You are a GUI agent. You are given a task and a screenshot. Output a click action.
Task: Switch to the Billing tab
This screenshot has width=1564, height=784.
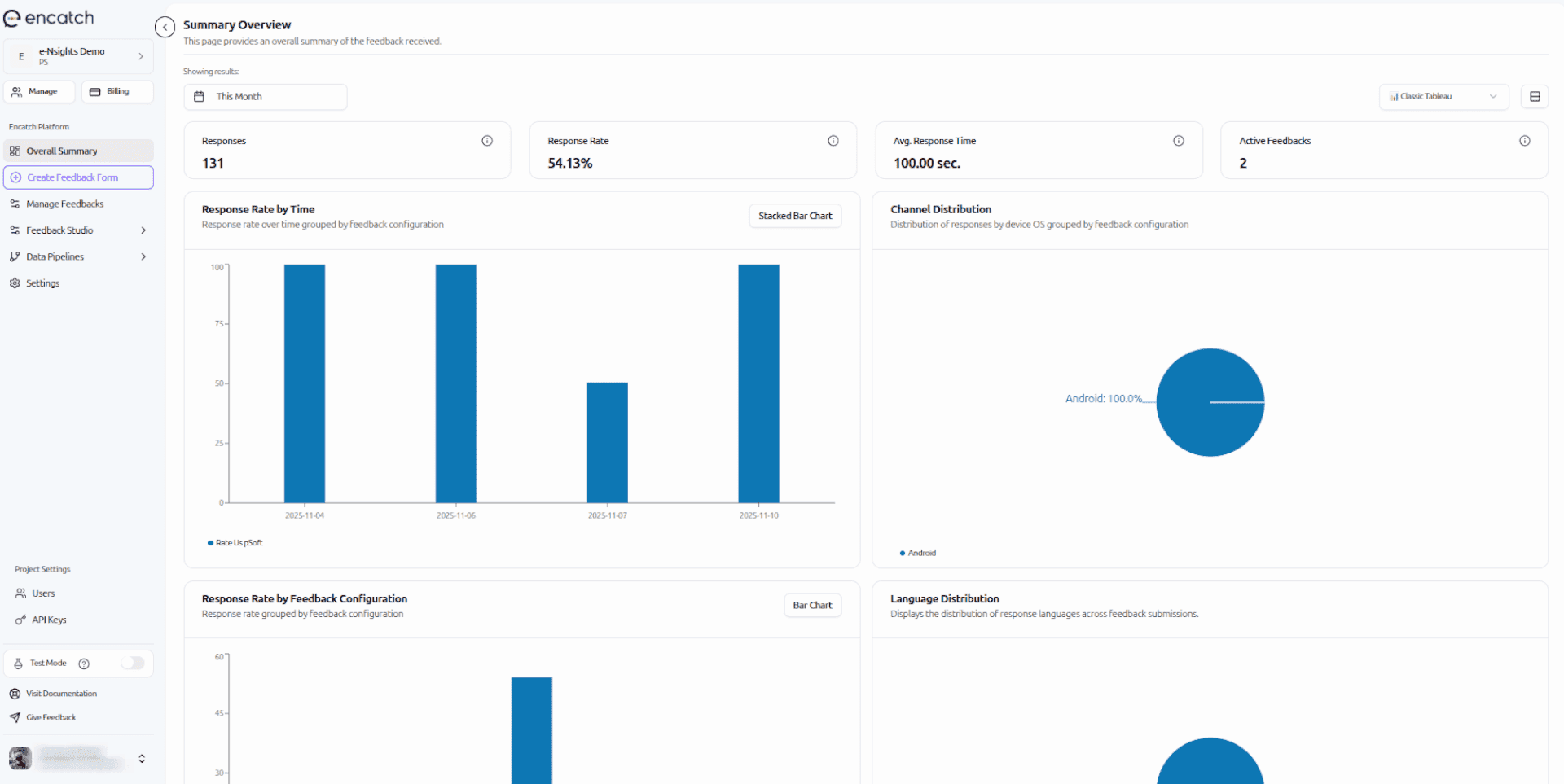[x=116, y=91]
